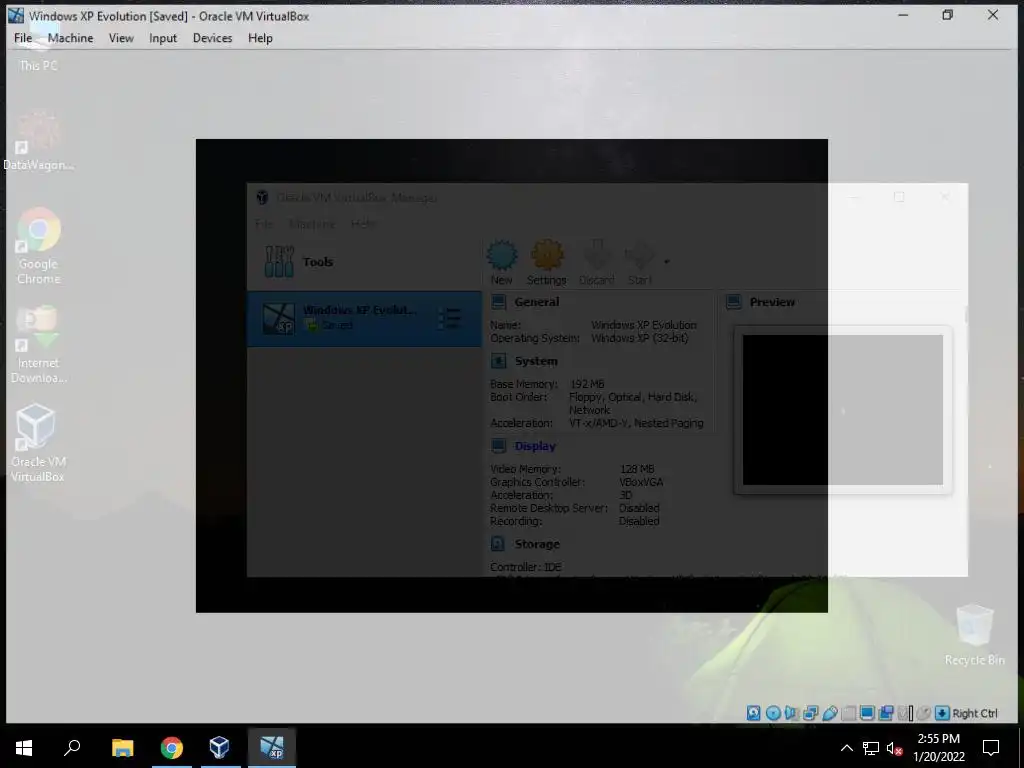Select the Recycle Bin desktop icon
1024x768 pixels.
pos(974,635)
